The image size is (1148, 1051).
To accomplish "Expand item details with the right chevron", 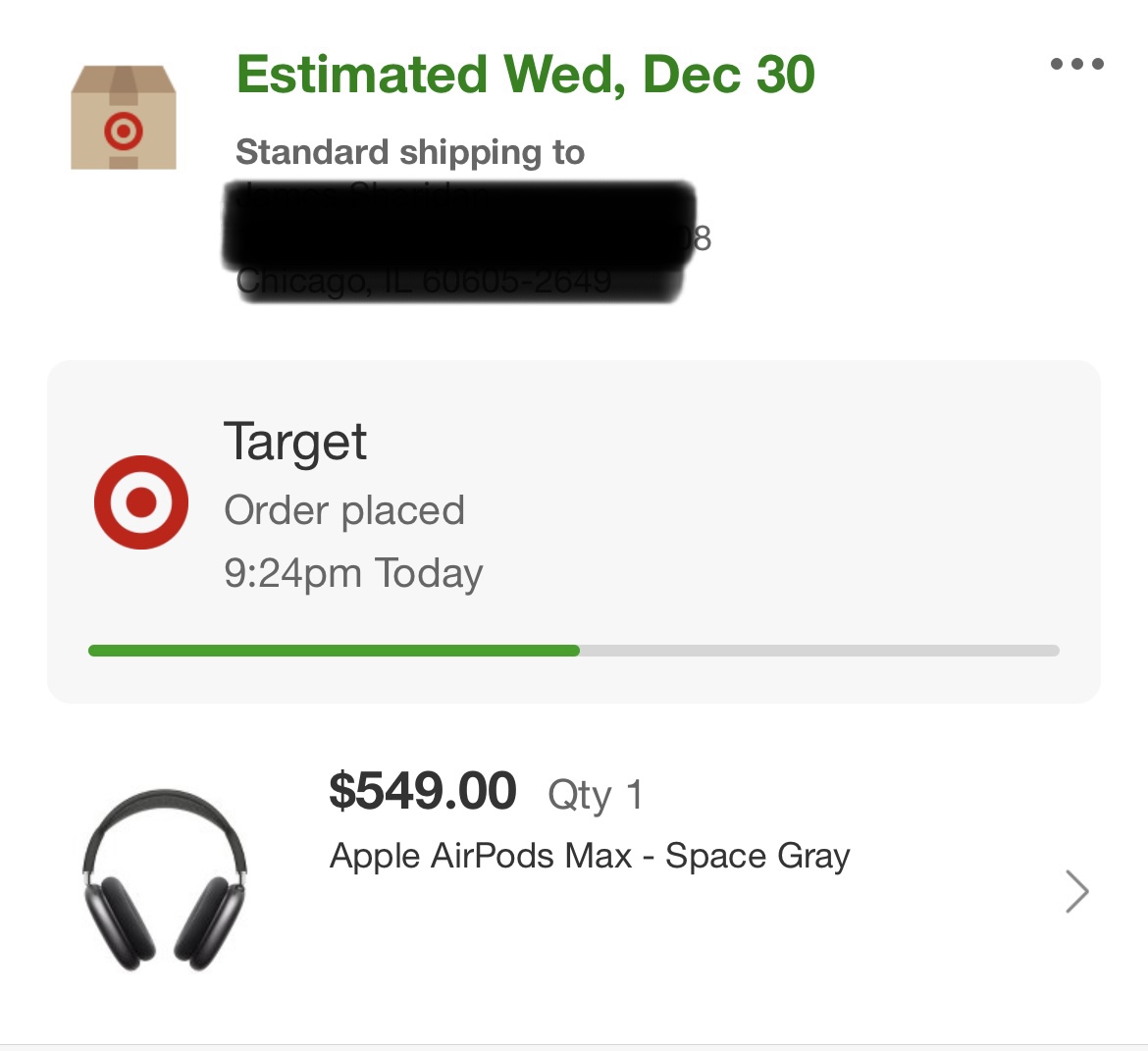I will [x=1076, y=891].
